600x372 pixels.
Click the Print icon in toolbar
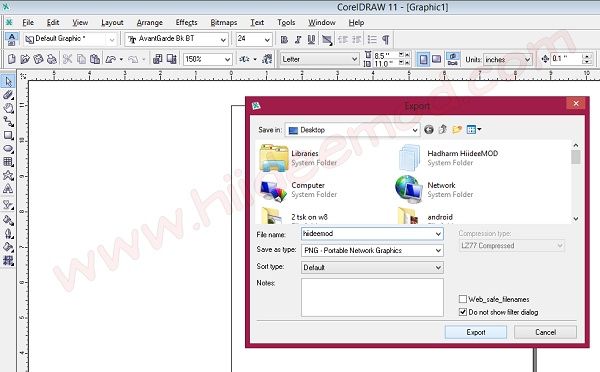click(x=51, y=59)
